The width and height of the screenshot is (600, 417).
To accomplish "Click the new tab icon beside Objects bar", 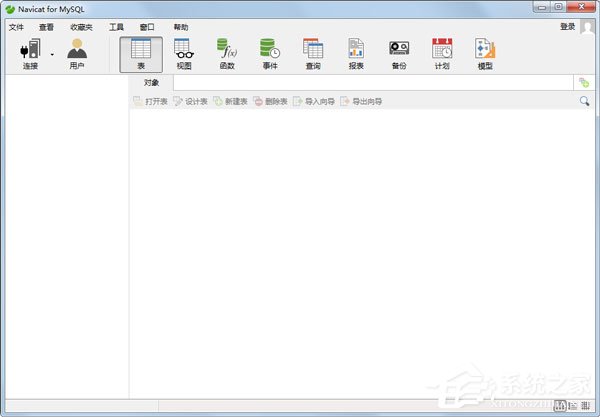I will pyautogui.click(x=584, y=83).
